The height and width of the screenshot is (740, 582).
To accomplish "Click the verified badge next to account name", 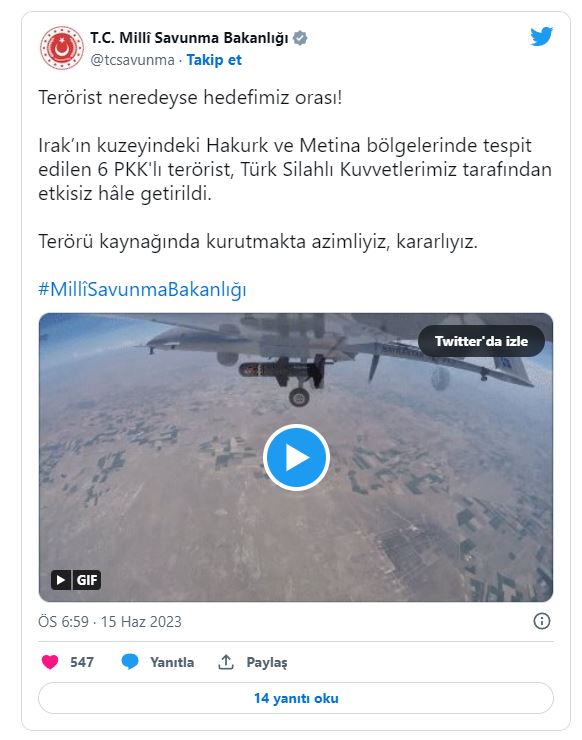I will (x=300, y=38).
